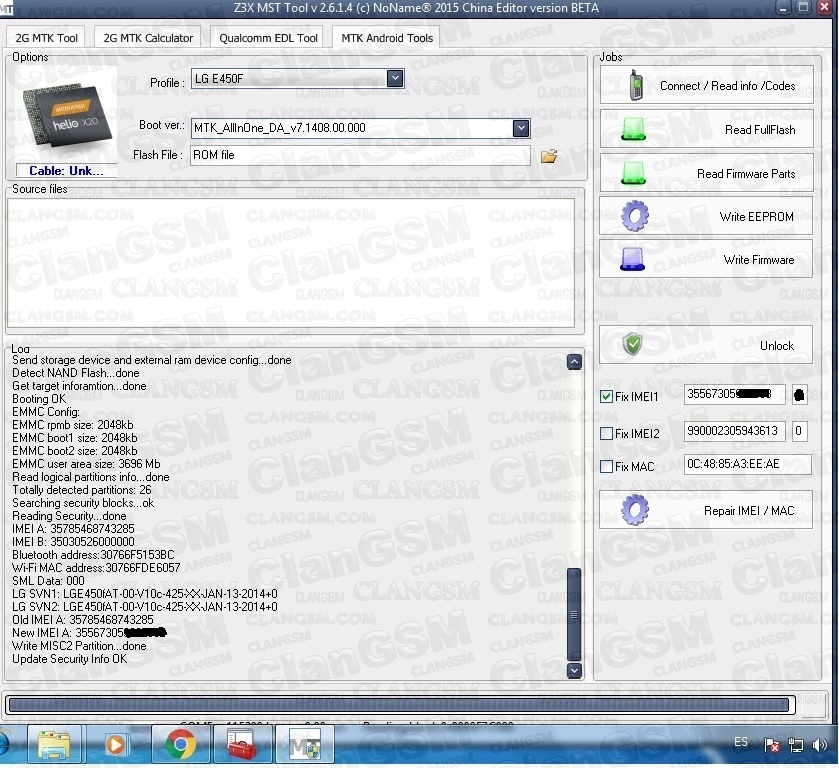Click the Connect / Read info /Codes button
839x768 pixels.
click(x=706, y=85)
